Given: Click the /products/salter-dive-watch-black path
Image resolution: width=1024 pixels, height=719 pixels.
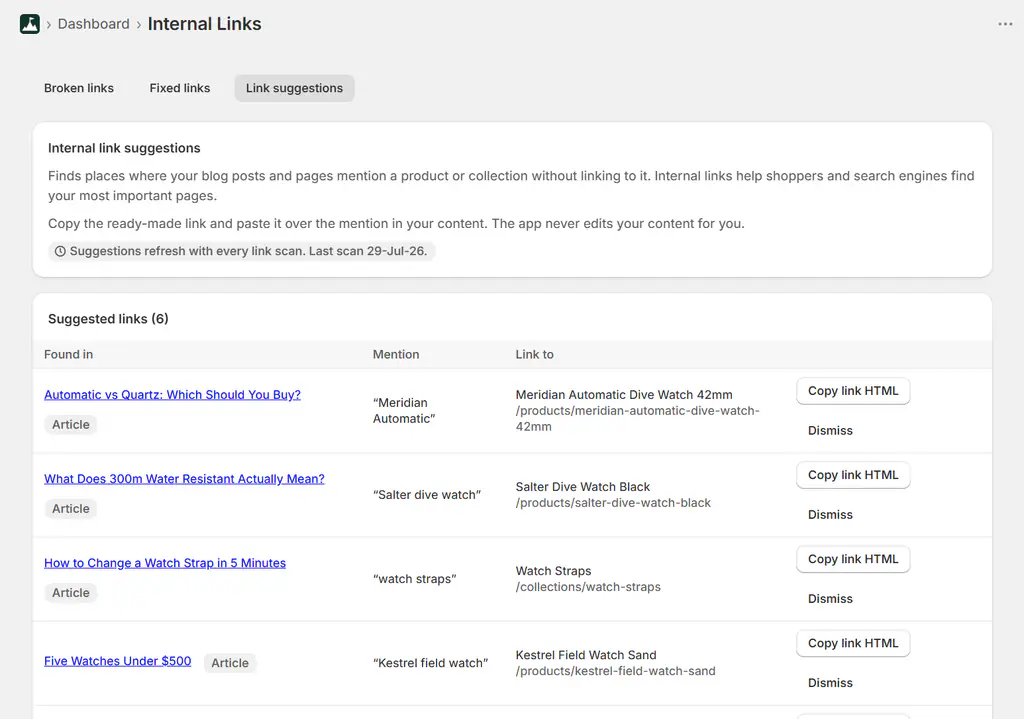Looking at the screenshot, I should click(613, 503).
